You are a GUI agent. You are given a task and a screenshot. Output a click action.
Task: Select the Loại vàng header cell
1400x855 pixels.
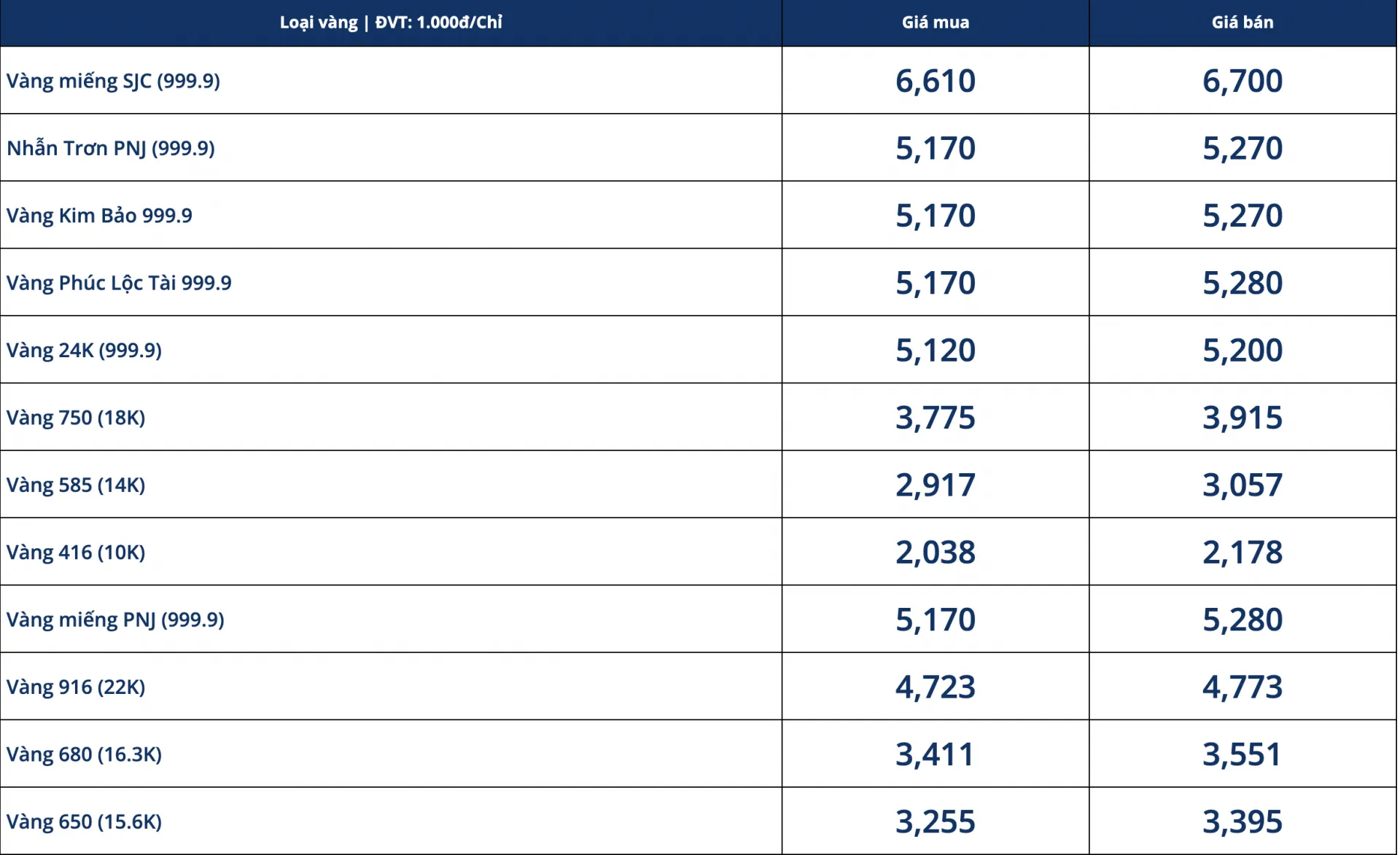tap(391, 23)
